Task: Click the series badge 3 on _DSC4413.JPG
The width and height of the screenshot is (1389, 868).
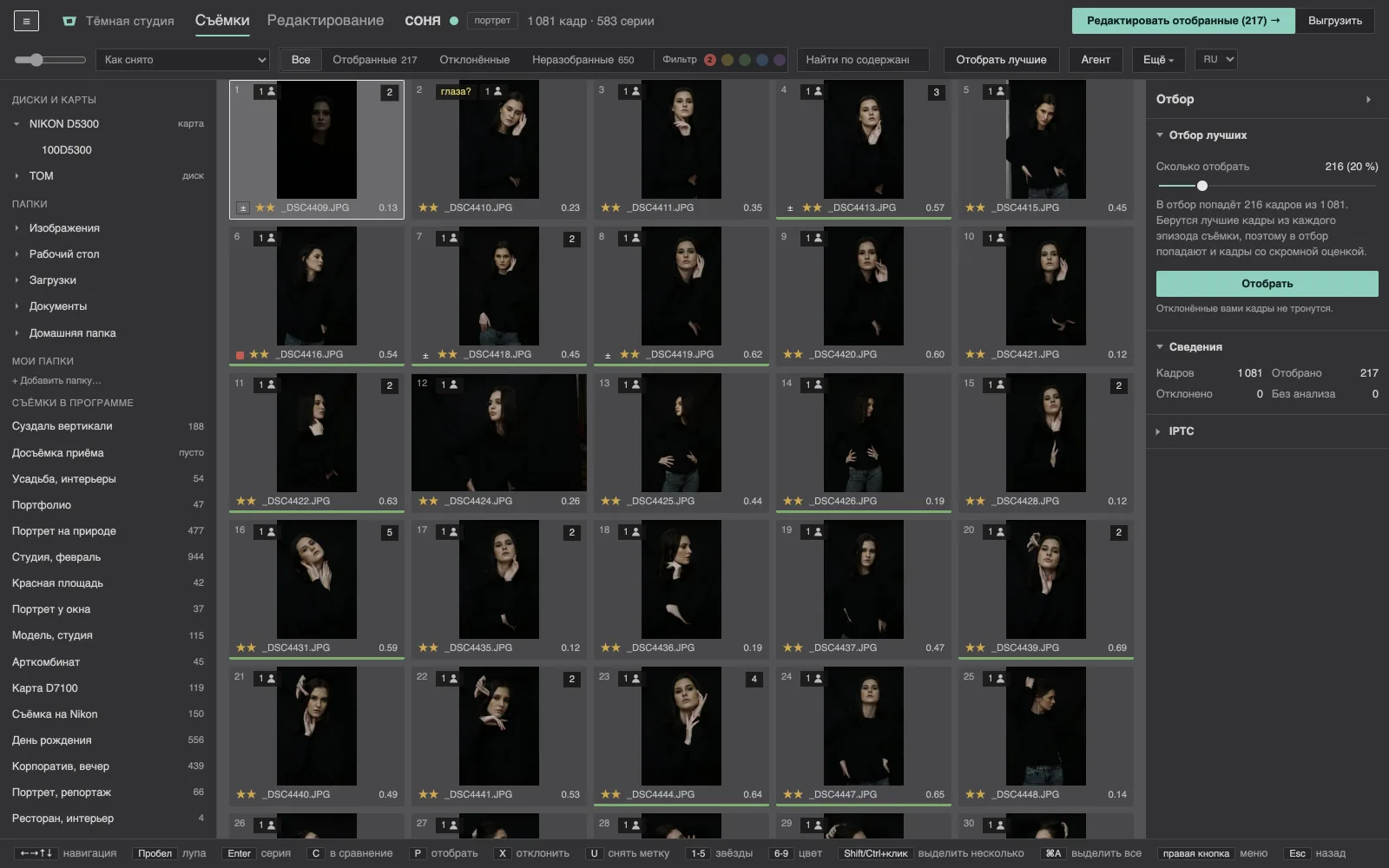Action: point(936,92)
